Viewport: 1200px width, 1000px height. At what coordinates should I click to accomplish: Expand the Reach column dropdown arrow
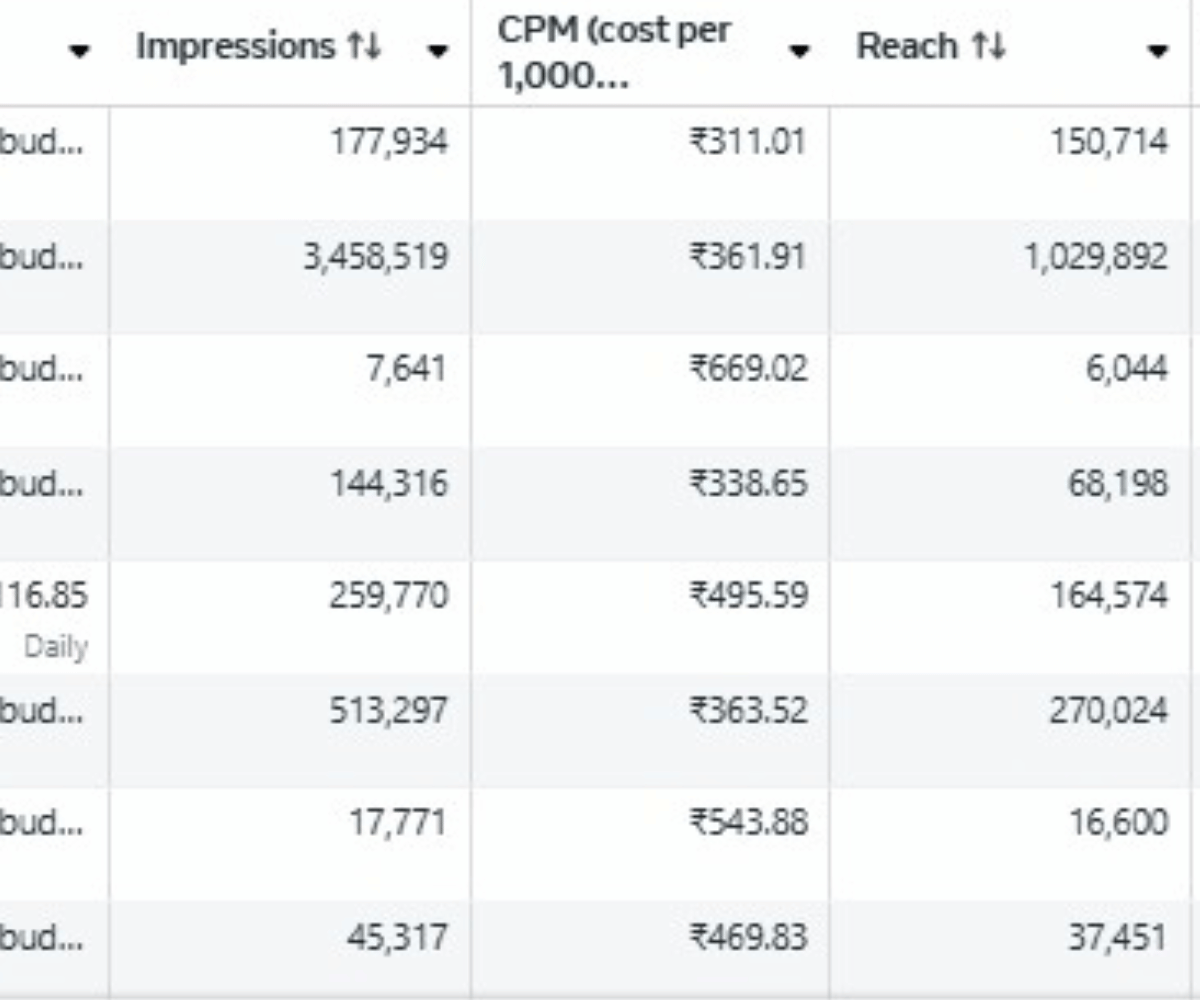point(1158,51)
